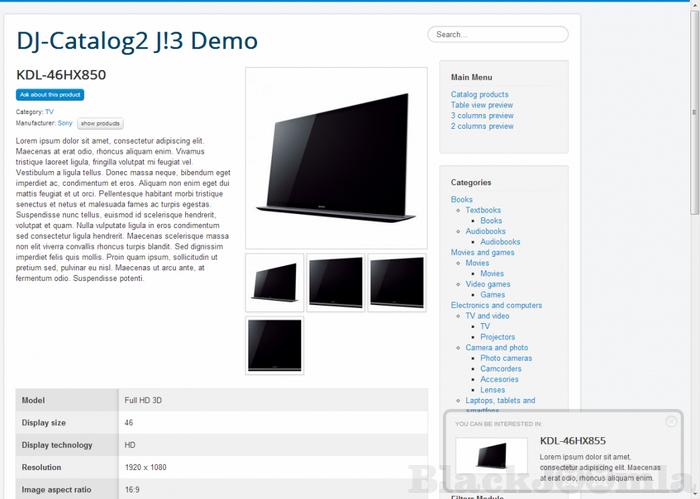The width and height of the screenshot is (700, 499).
Task: Select the first TV thumbnail below main image
Action: coord(274,282)
